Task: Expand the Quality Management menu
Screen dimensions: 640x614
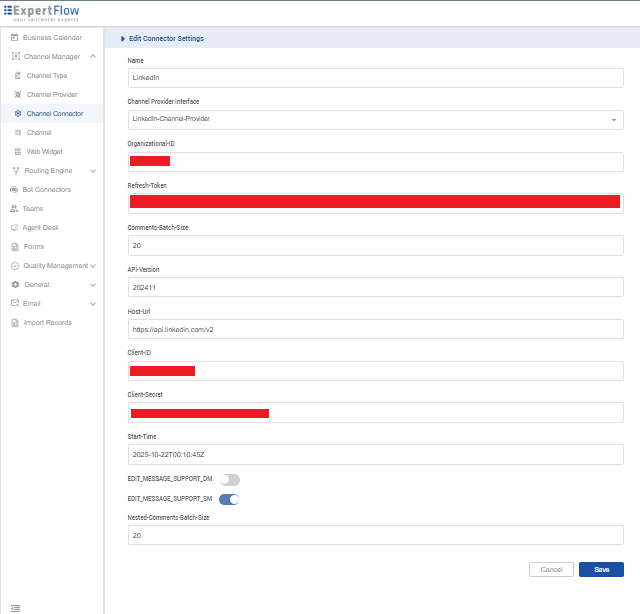Action: tap(92, 266)
